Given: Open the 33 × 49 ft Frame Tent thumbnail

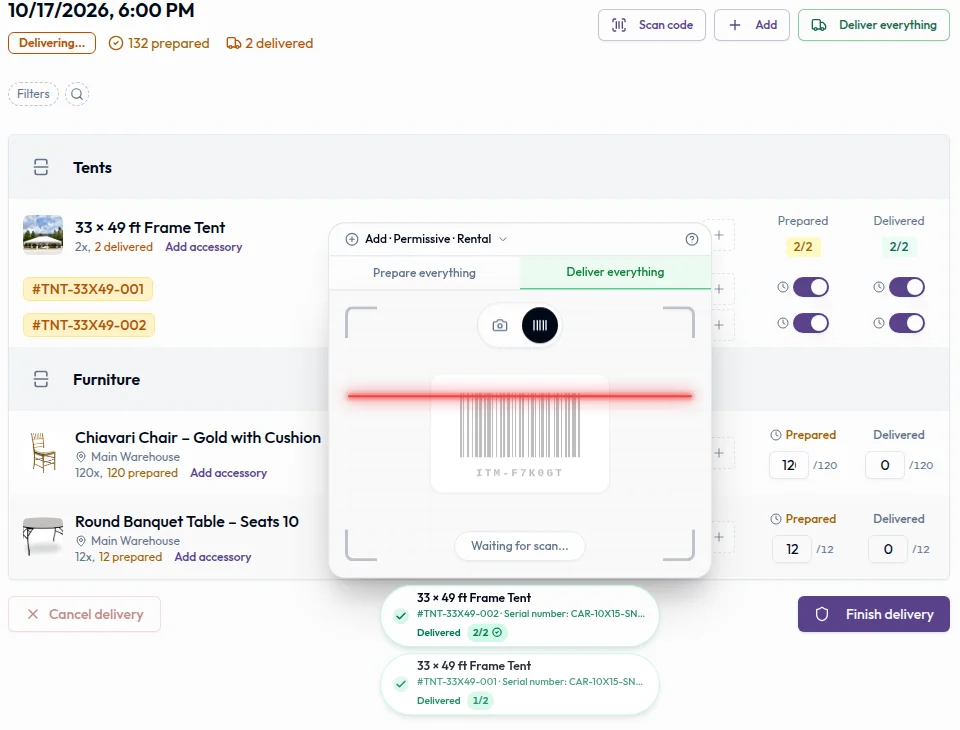Looking at the screenshot, I should point(43,235).
